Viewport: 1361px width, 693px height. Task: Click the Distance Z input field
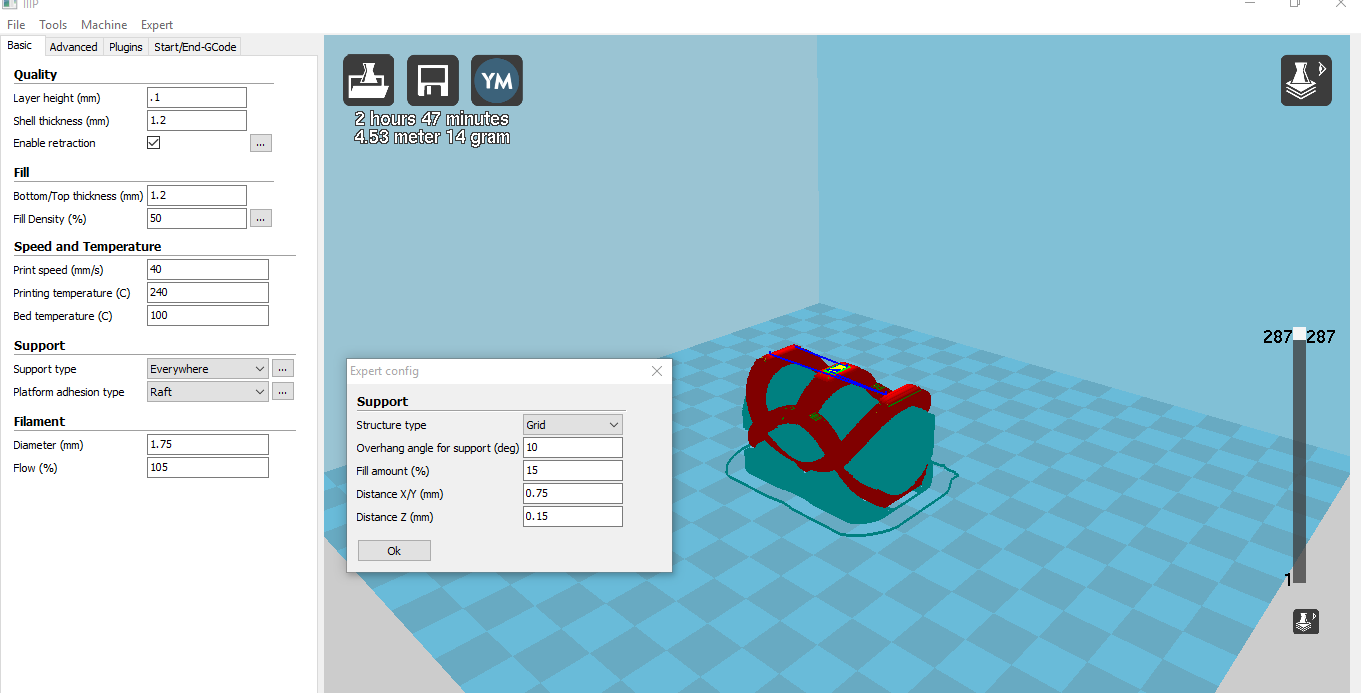[573, 516]
